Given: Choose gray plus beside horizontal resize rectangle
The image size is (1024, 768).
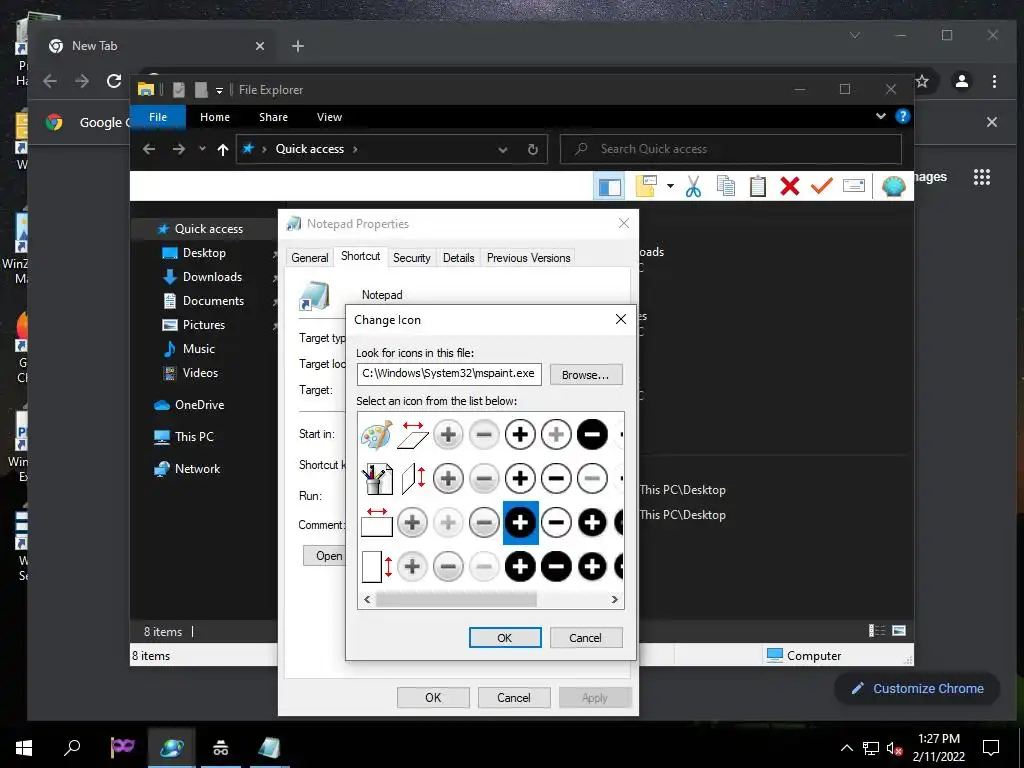Looking at the screenshot, I should pos(413,522).
